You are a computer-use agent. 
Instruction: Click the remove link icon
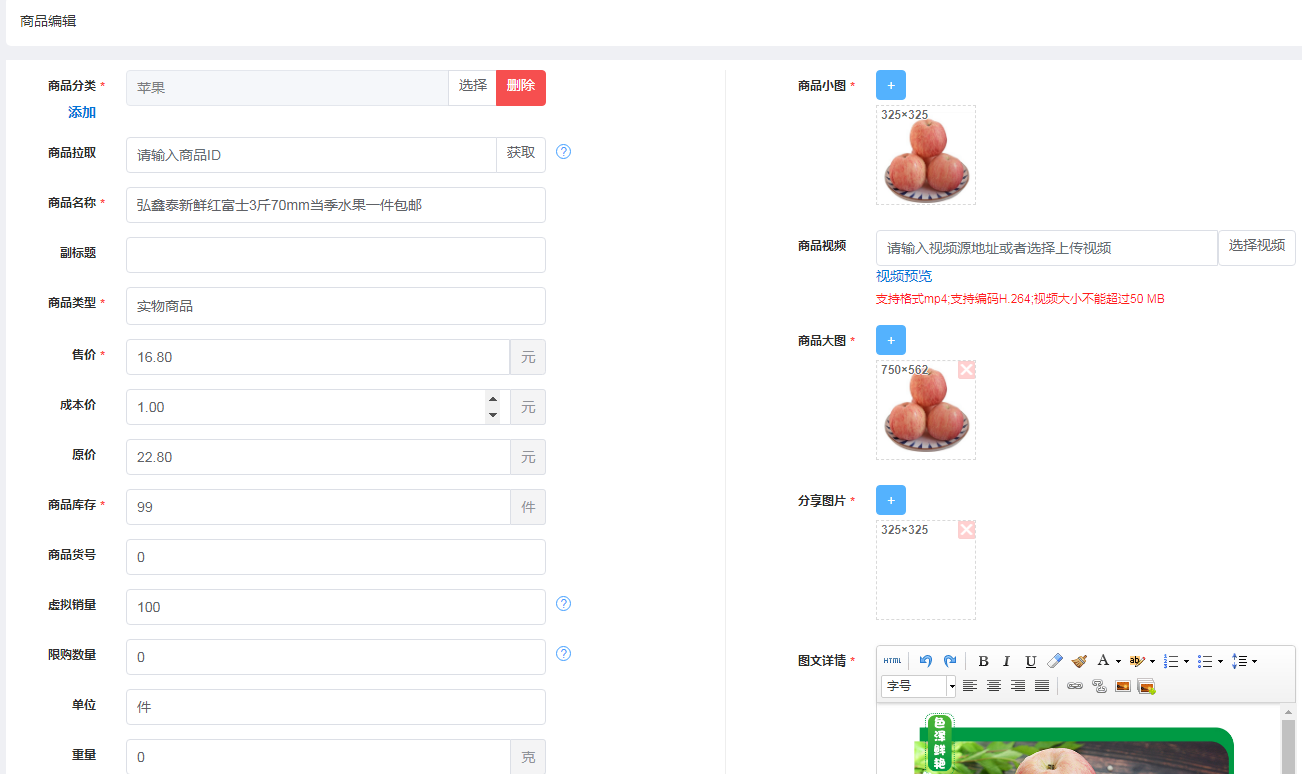coord(1099,686)
